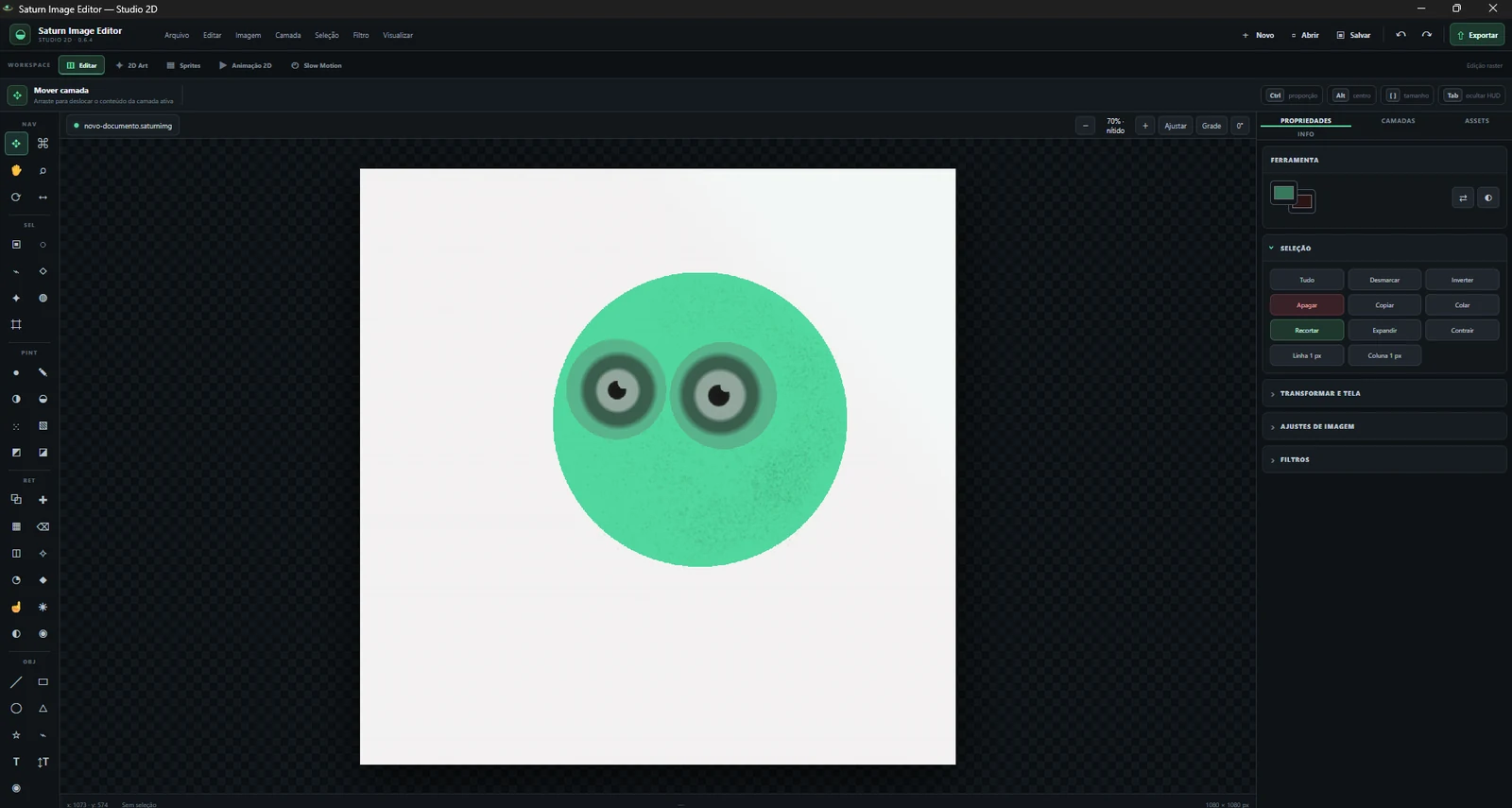
Task: Switch to the Animação 2D workspace
Action: (x=246, y=65)
